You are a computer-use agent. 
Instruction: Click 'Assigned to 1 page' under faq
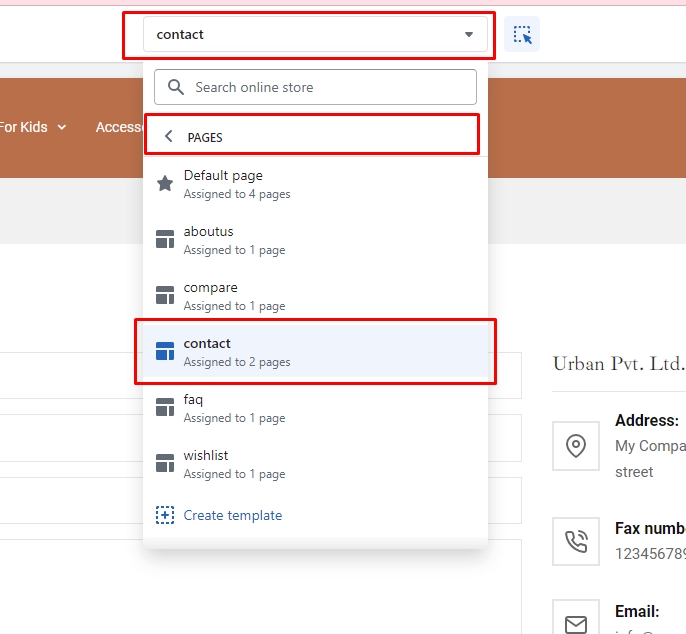point(234,418)
